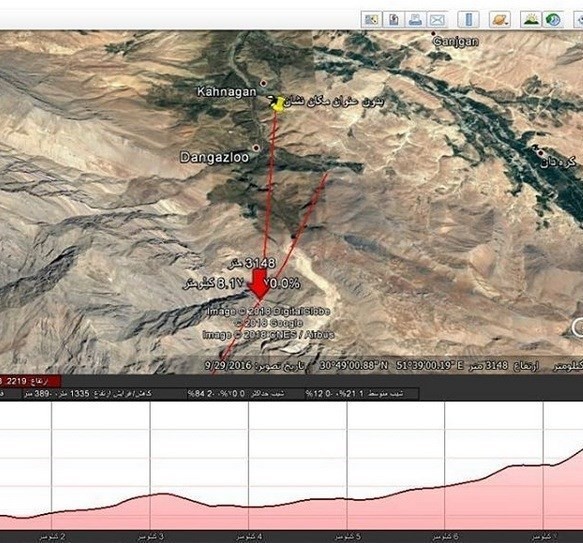Click the yellow pushpin placemark

coord(277,103)
